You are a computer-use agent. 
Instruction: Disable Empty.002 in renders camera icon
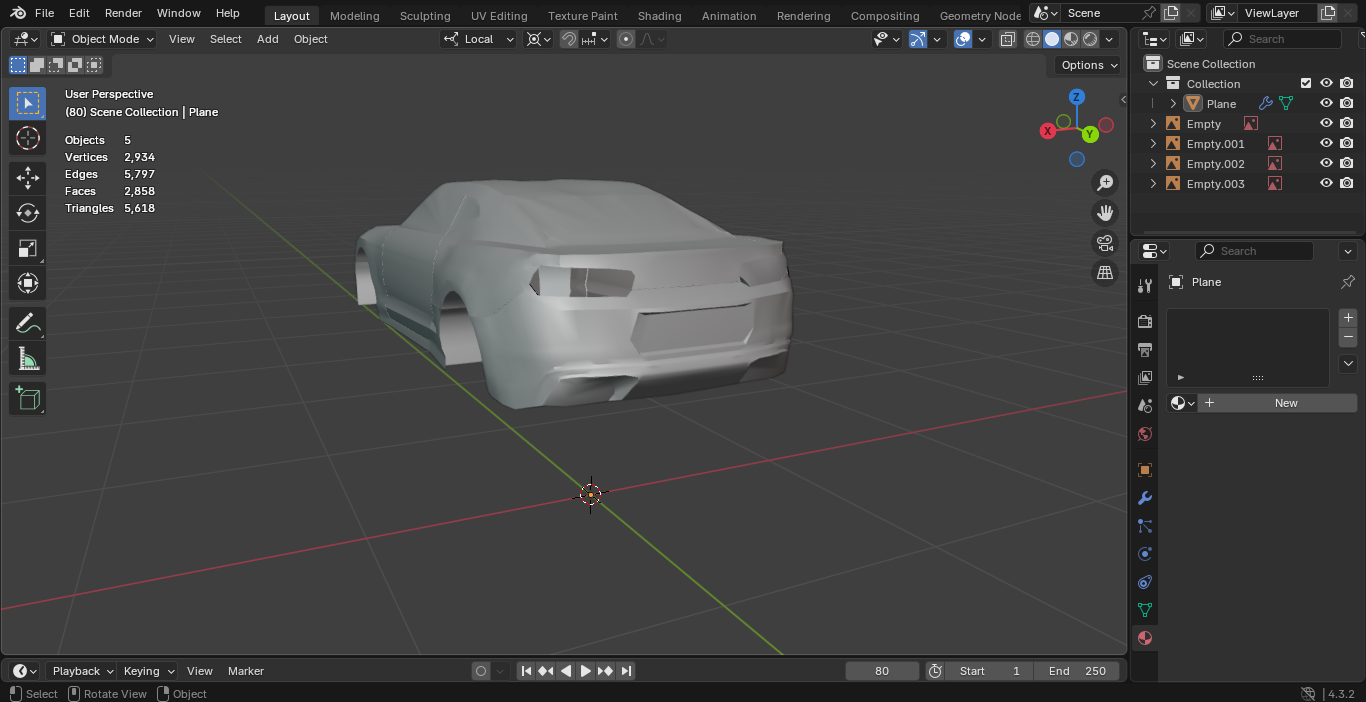pos(1347,163)
